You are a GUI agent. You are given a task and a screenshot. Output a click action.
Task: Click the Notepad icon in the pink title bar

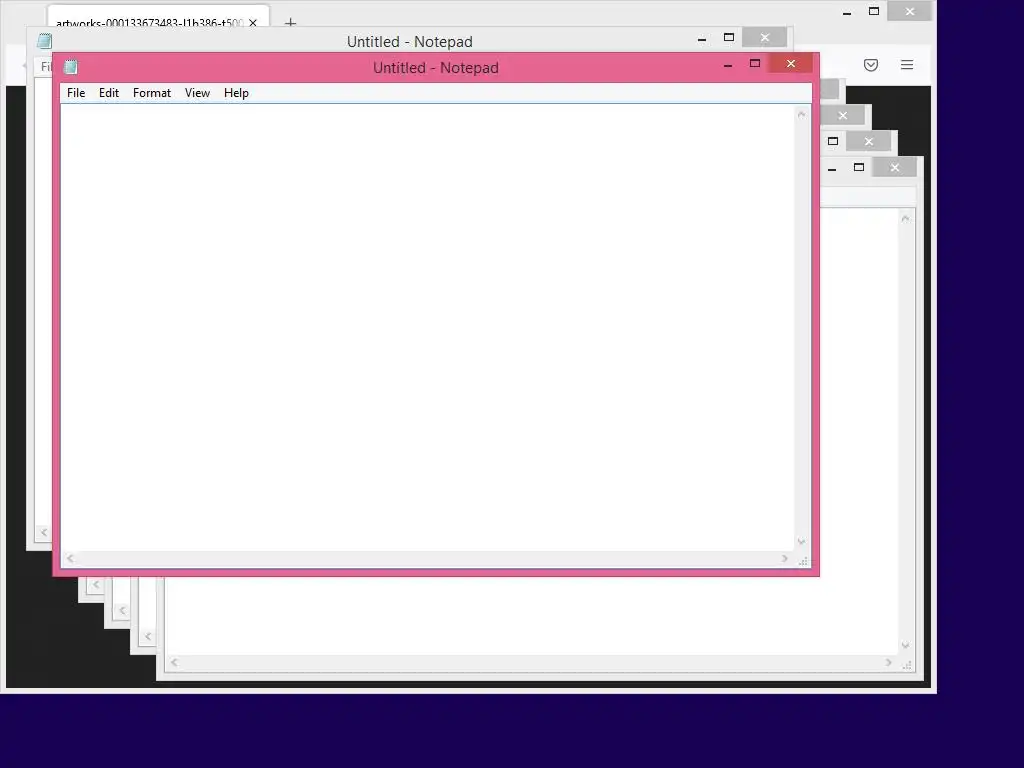pyautogui.click(x=71, y=67)
